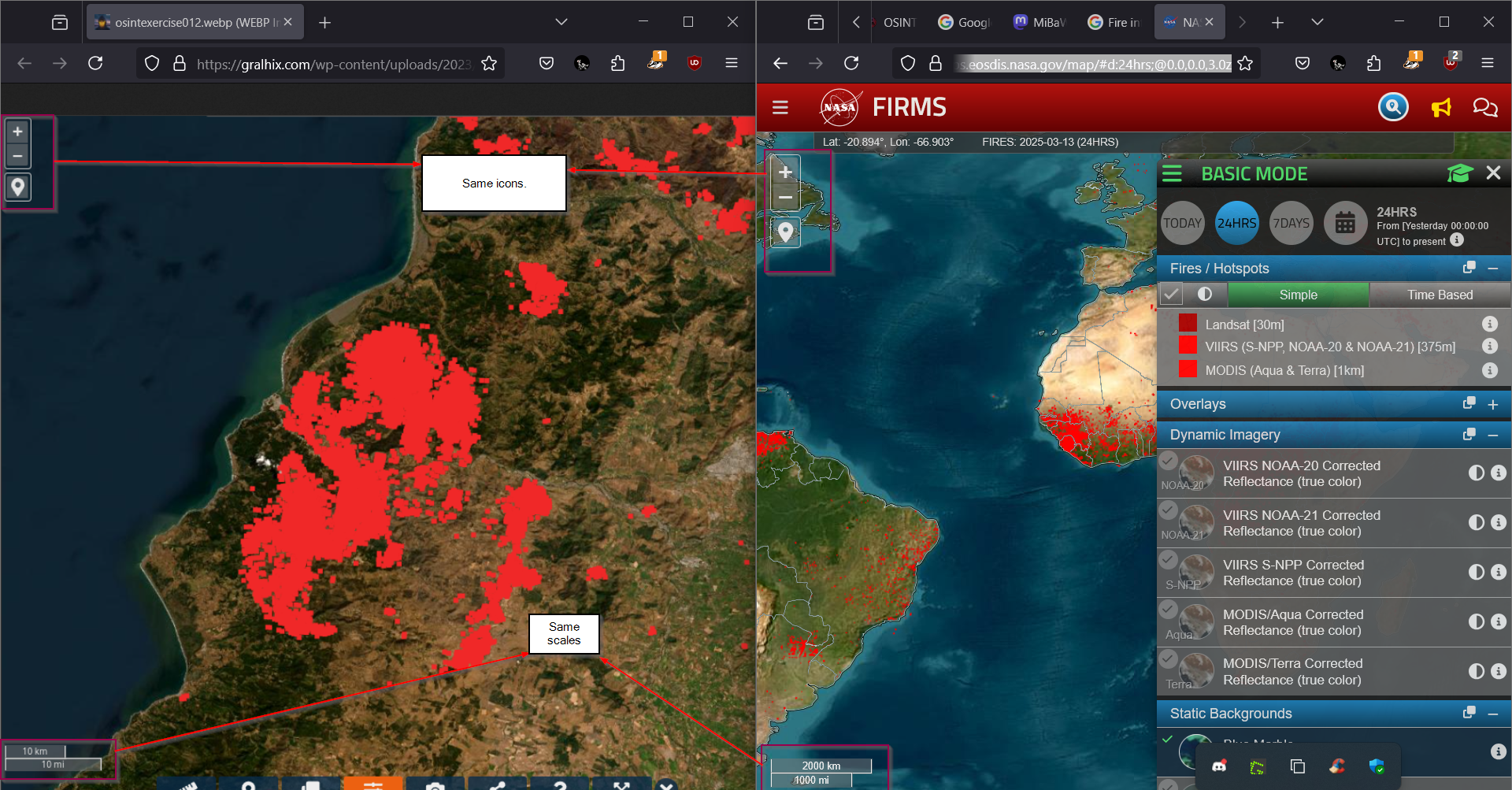
Task: Show info for MODIS [1km] layer
Action: [x=1489, y=370]
